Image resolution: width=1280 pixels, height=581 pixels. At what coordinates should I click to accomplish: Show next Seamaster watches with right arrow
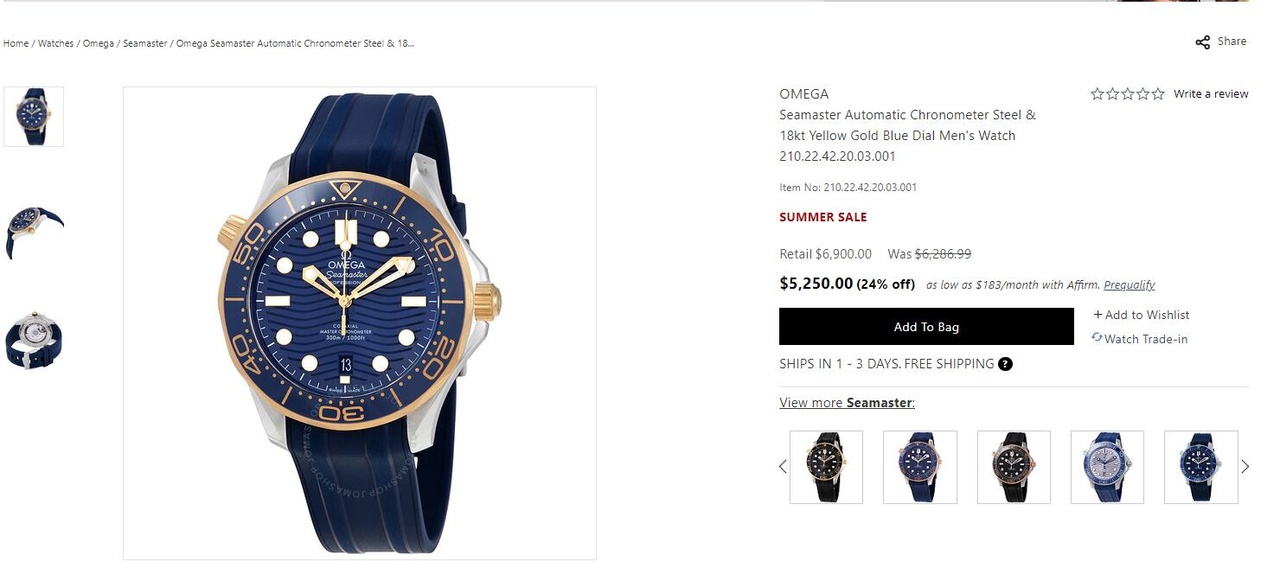click(1245, 467)
